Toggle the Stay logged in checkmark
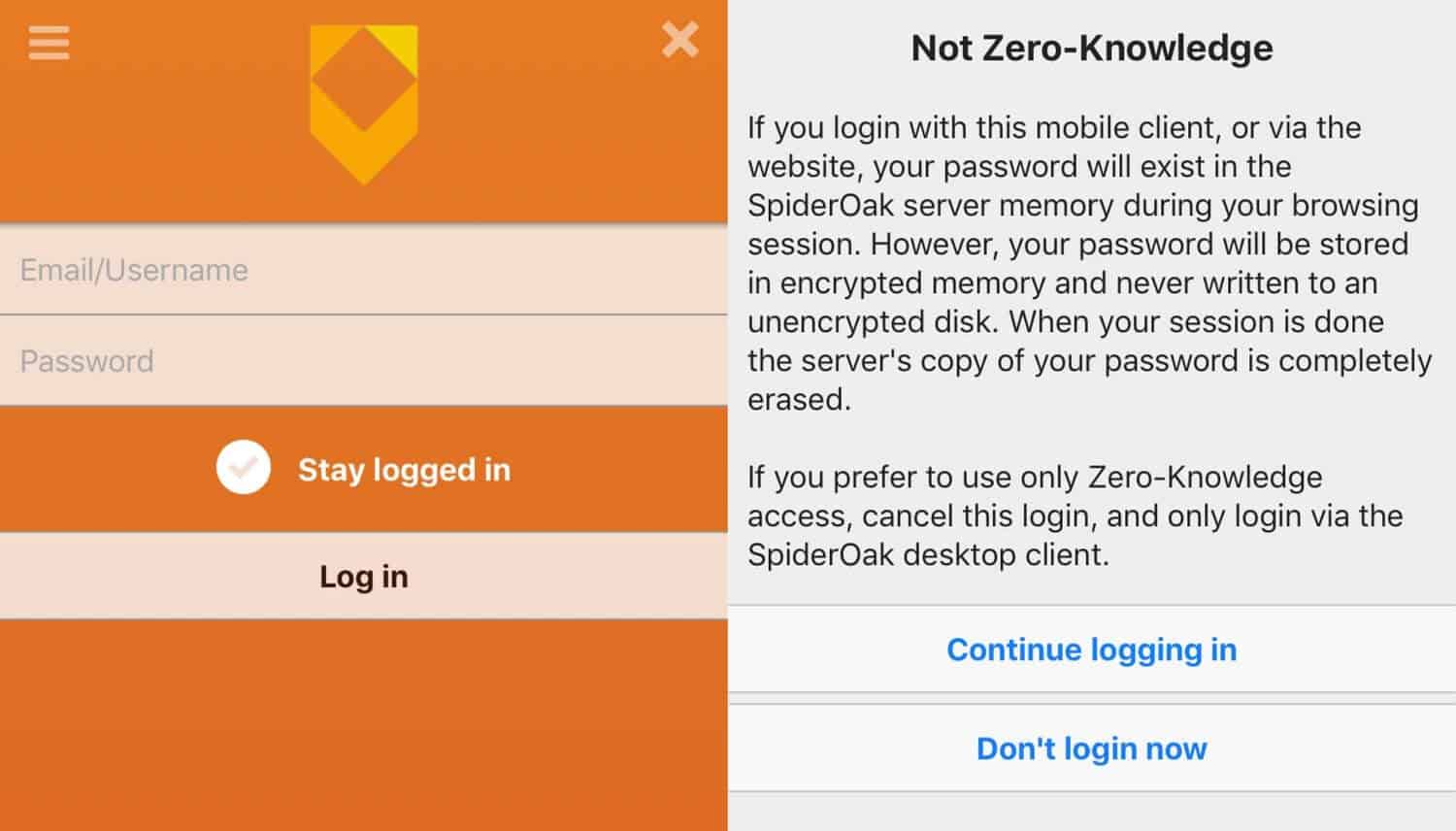Image resolution: width=1456 pixels, height=831 pixels. [244, 467]
